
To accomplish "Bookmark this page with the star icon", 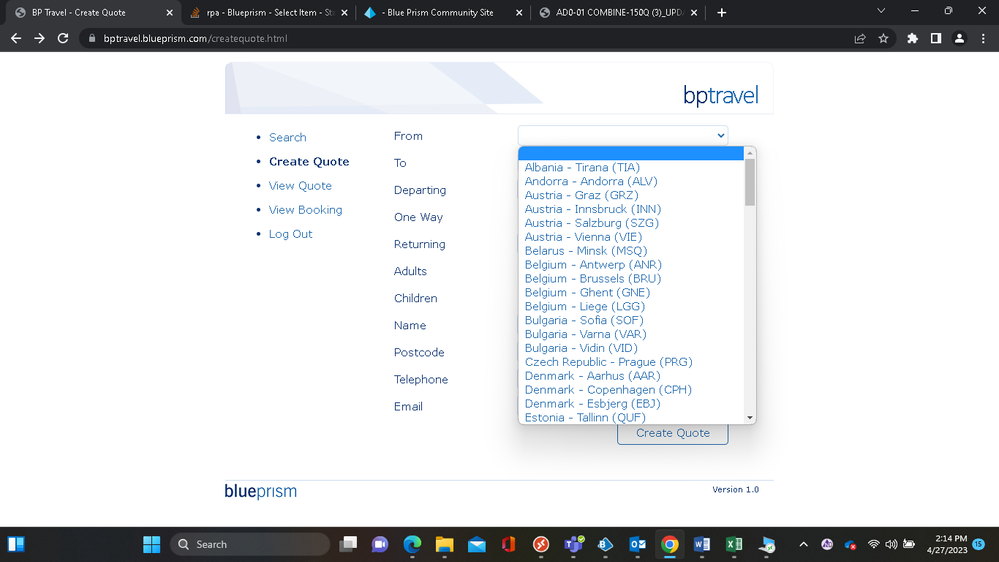I will 883,38.
